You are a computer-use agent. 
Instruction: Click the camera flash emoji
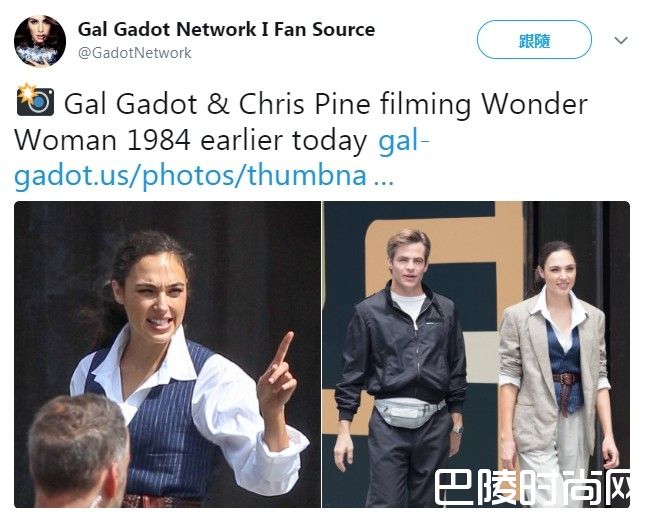[35, 100]
